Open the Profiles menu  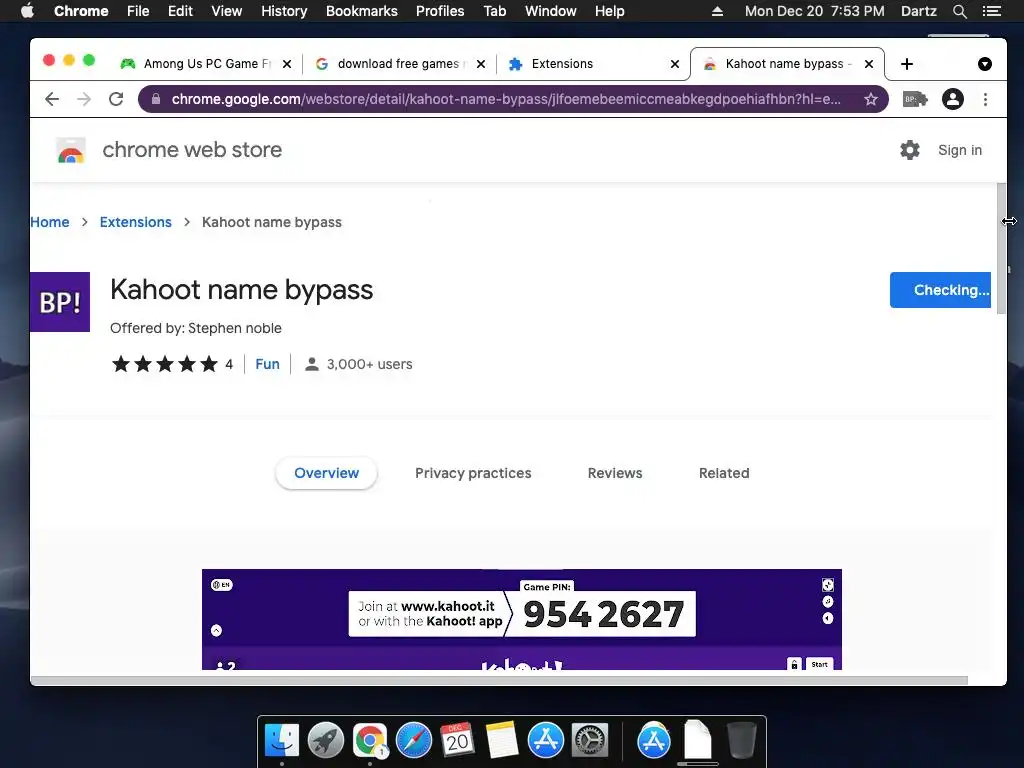click(x=440, y=11)
